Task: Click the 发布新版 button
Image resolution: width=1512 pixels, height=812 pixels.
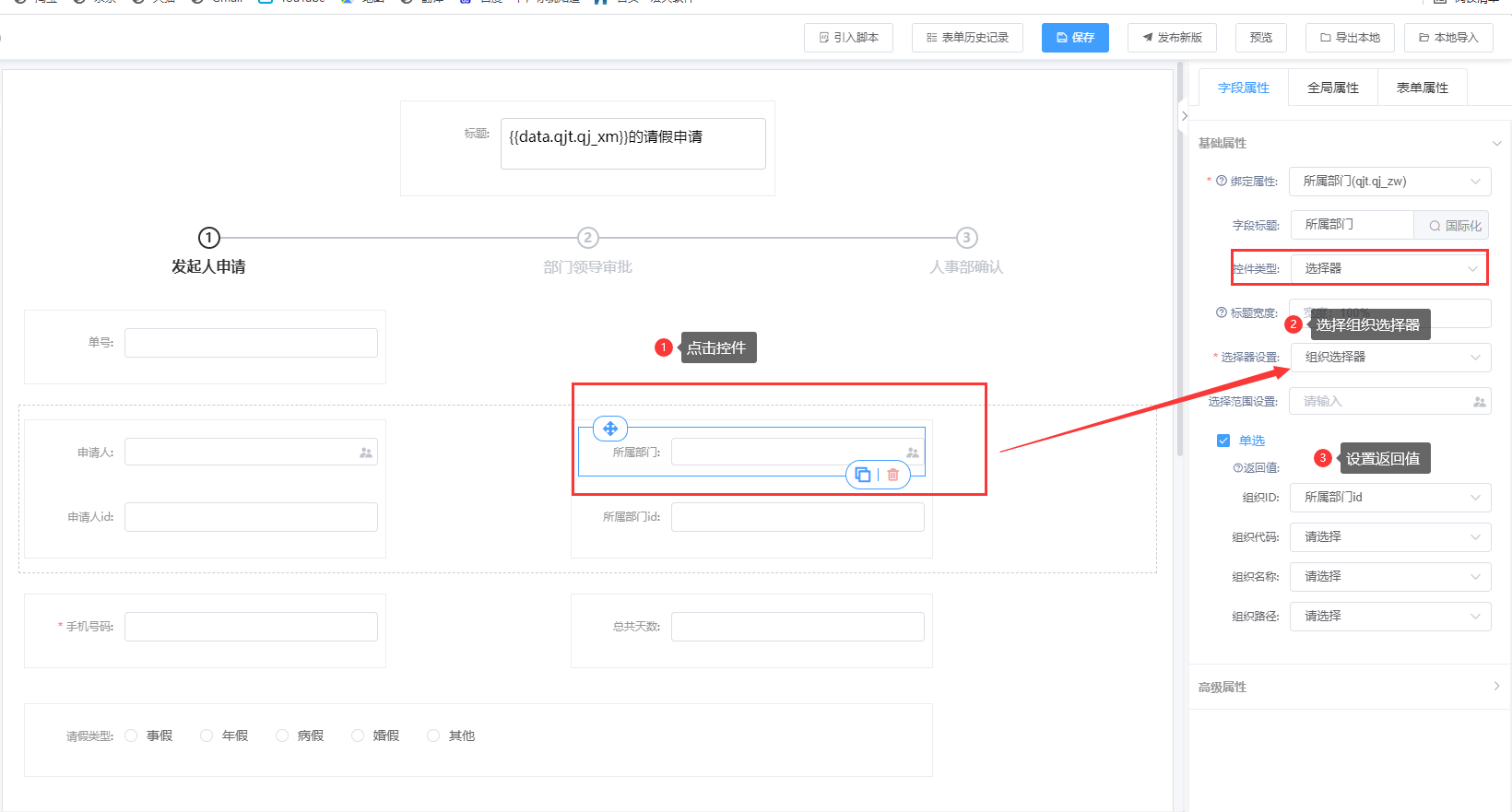Action: point(1172,38)
